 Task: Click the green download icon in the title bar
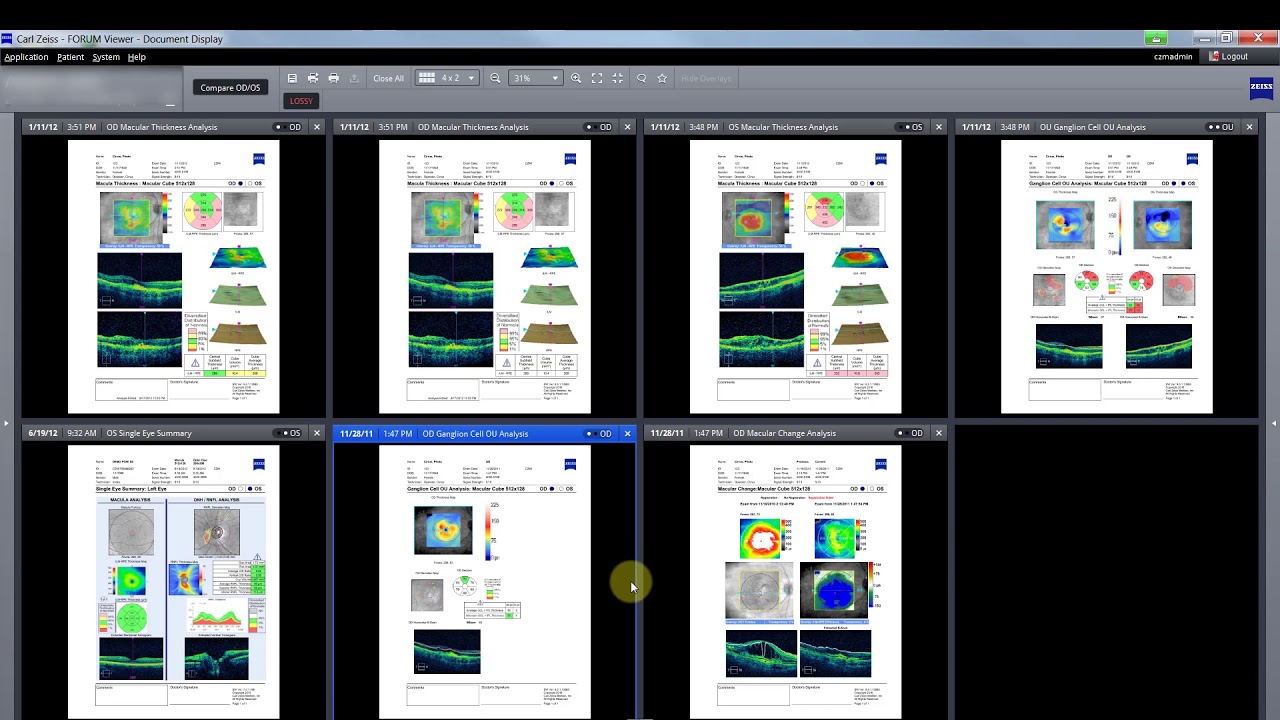[x=1156, y=39]
